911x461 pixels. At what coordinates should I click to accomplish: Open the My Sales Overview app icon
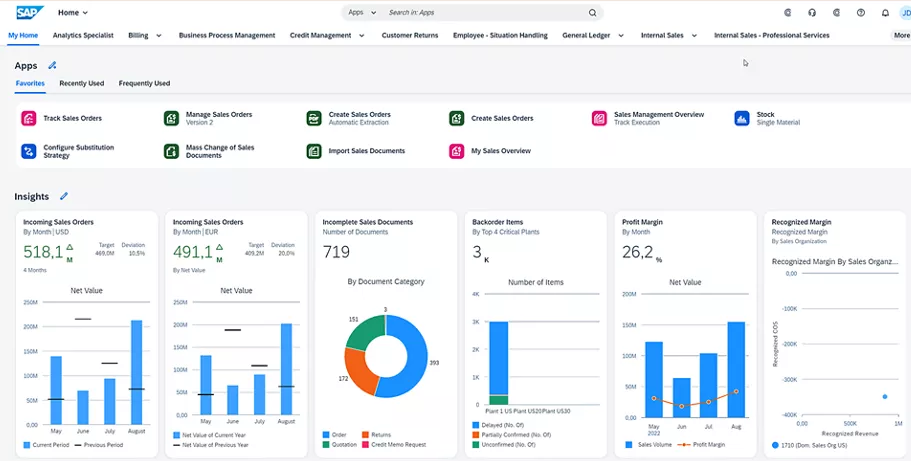tap(457, 151)
